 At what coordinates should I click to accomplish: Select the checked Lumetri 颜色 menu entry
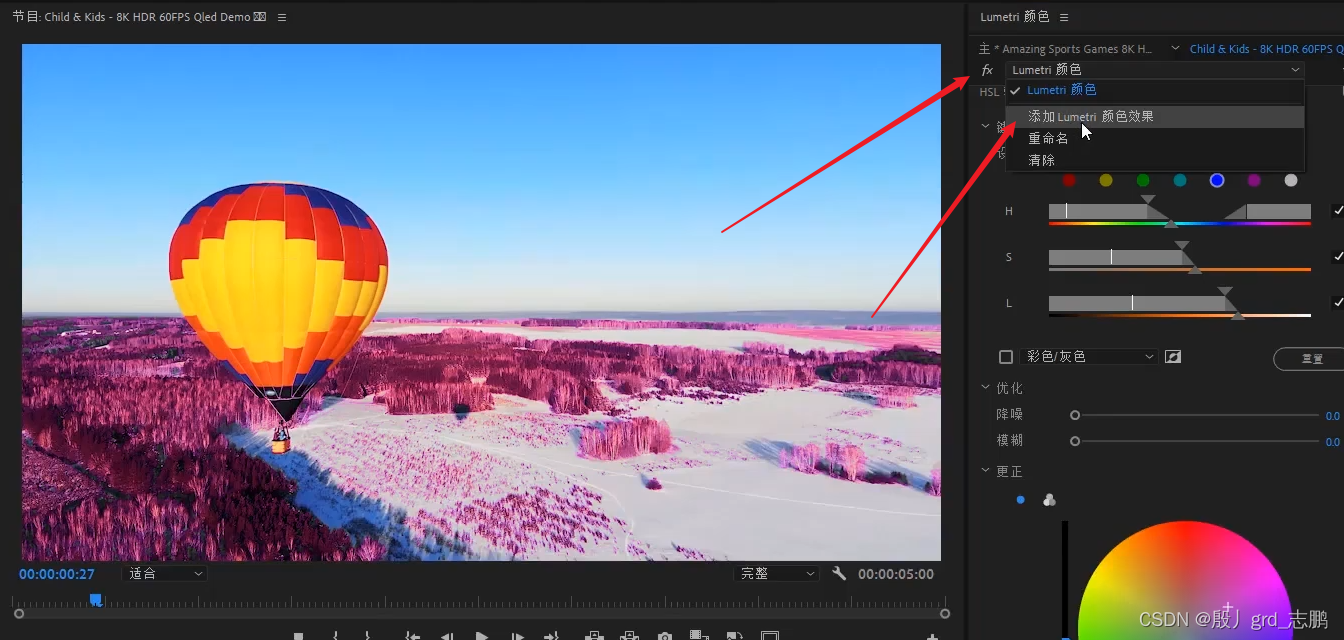[1155, 90]
